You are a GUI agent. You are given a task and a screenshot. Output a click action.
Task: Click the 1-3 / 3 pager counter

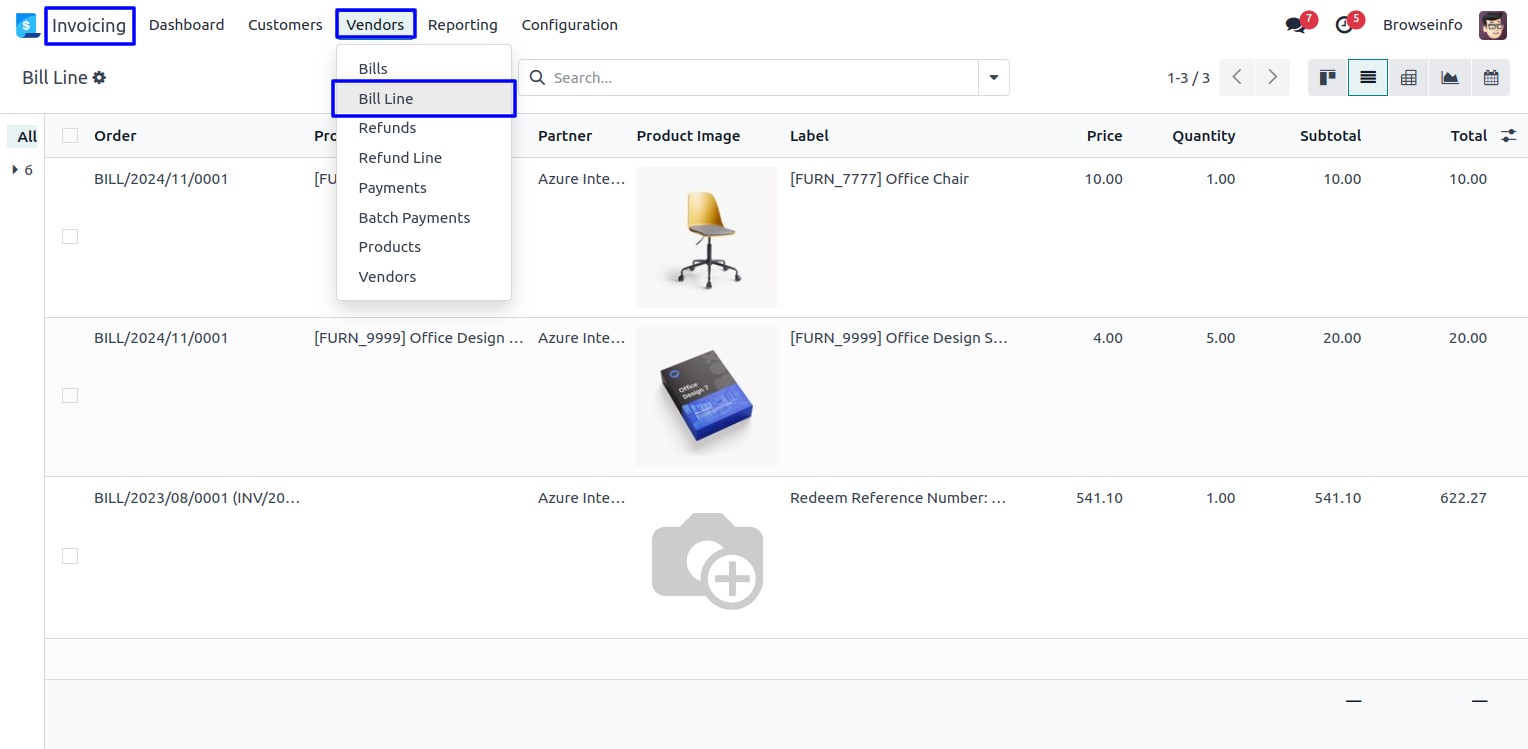[1188, 78]
